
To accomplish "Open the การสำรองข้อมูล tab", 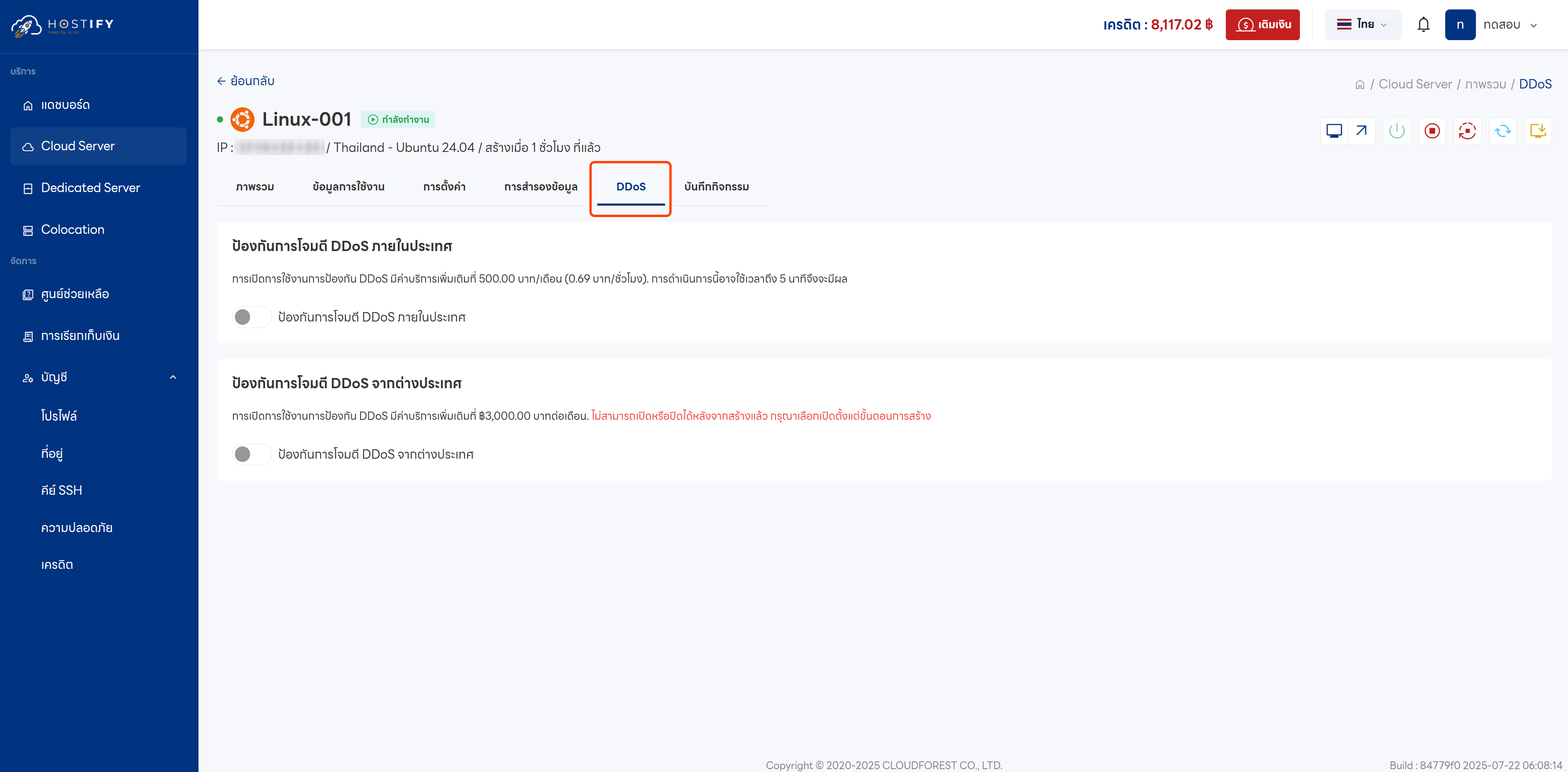I will click(541, 186).
